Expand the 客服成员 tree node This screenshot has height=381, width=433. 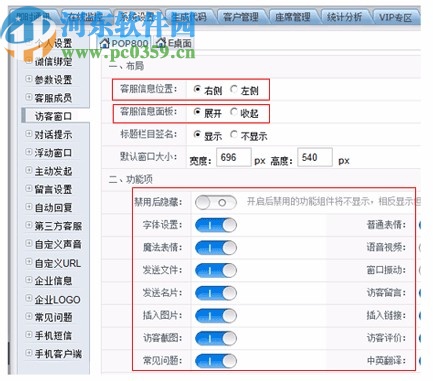coord(29,97)
